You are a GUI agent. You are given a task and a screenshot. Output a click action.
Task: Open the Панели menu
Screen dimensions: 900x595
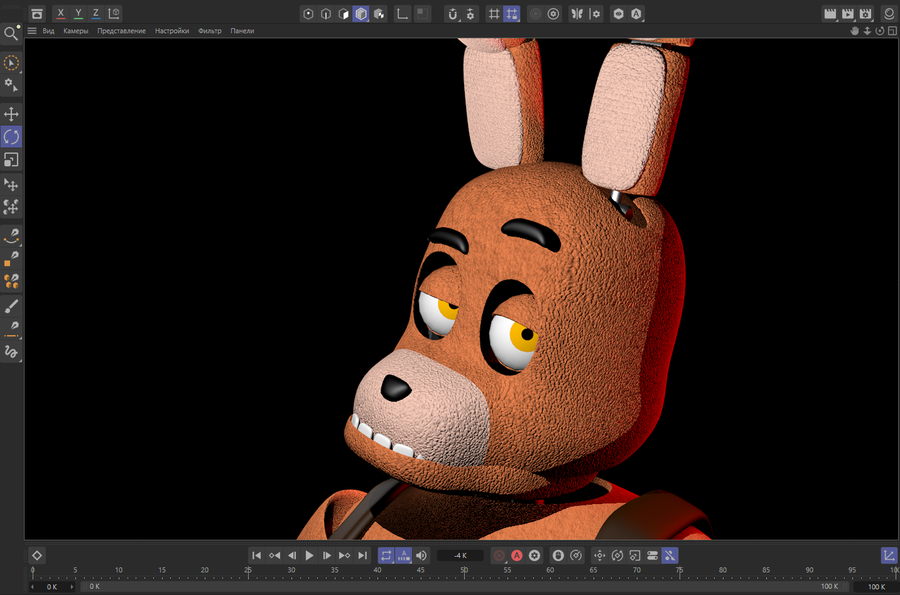(242, 31)
